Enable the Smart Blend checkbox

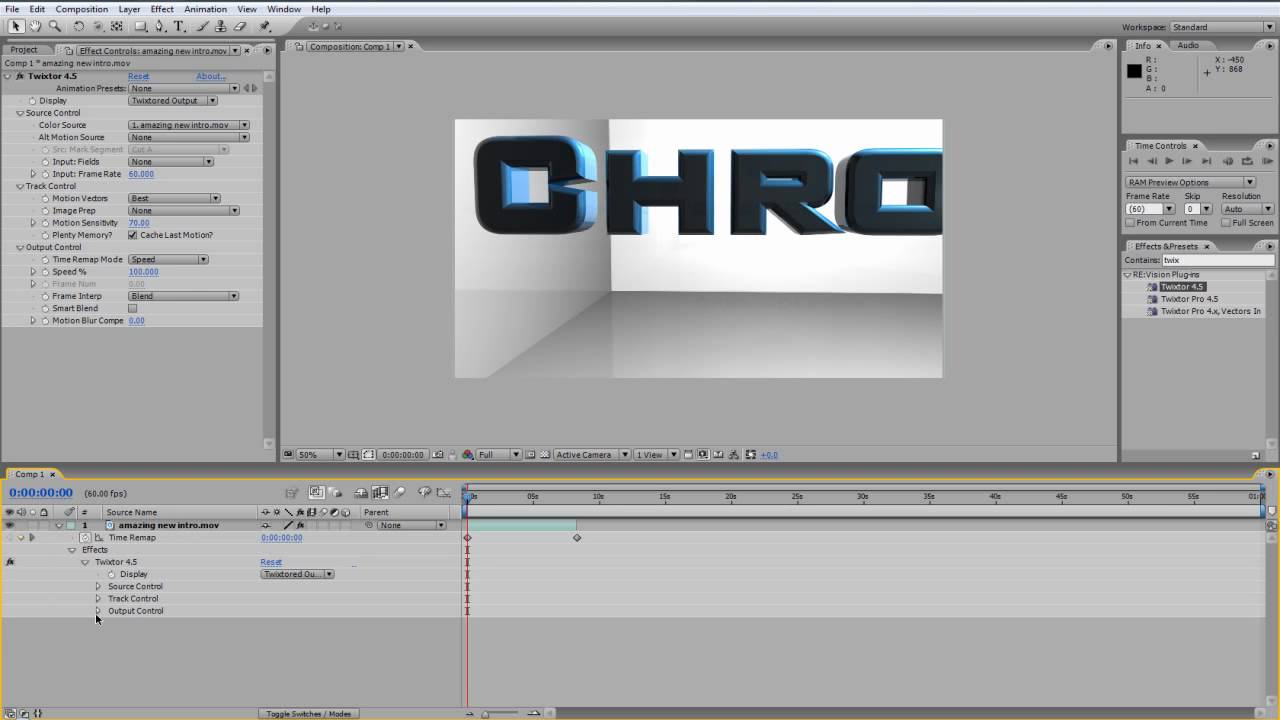coord(132,308)
